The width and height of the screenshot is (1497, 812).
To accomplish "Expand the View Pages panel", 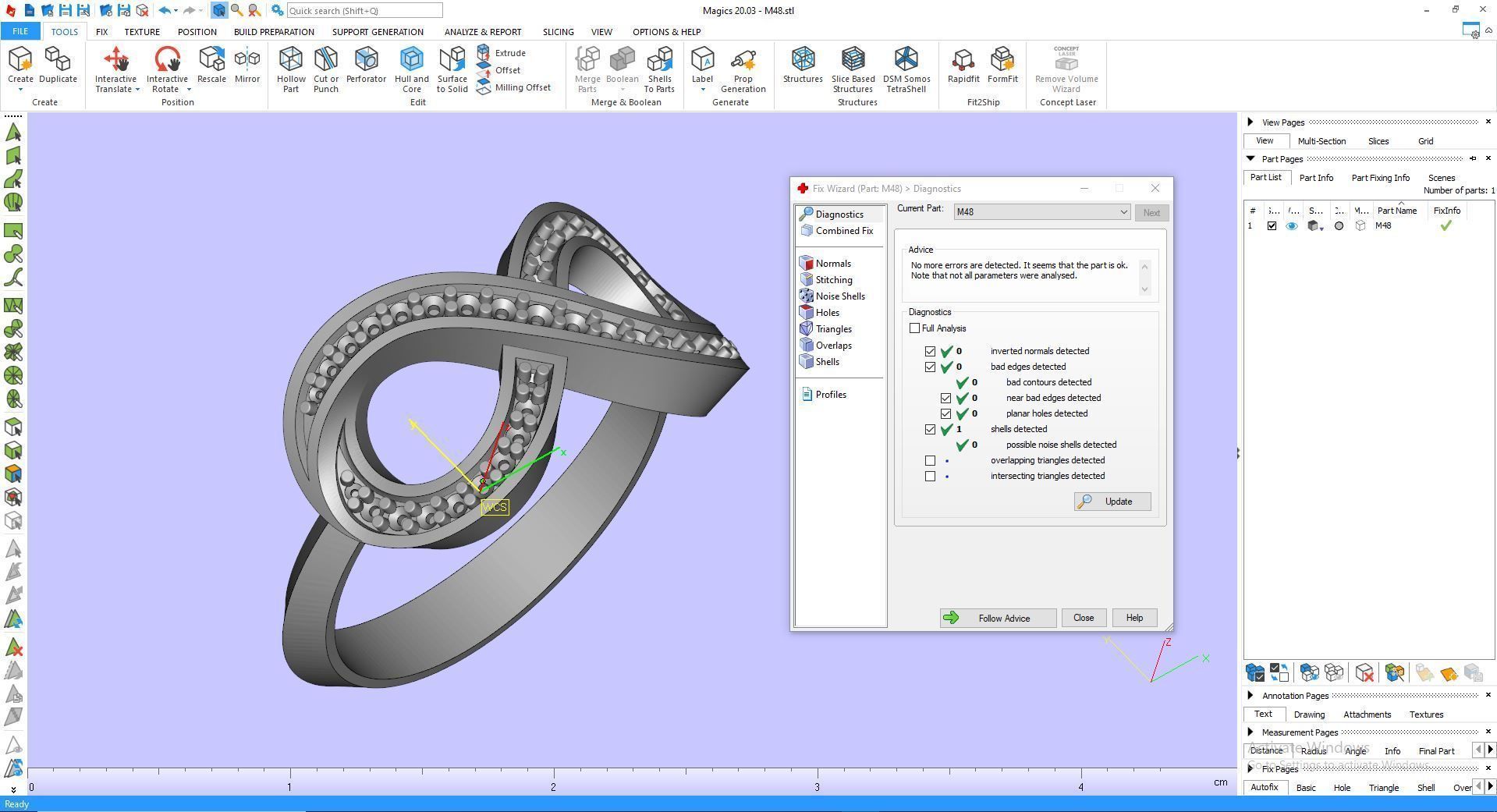I will coord(1250,122).
